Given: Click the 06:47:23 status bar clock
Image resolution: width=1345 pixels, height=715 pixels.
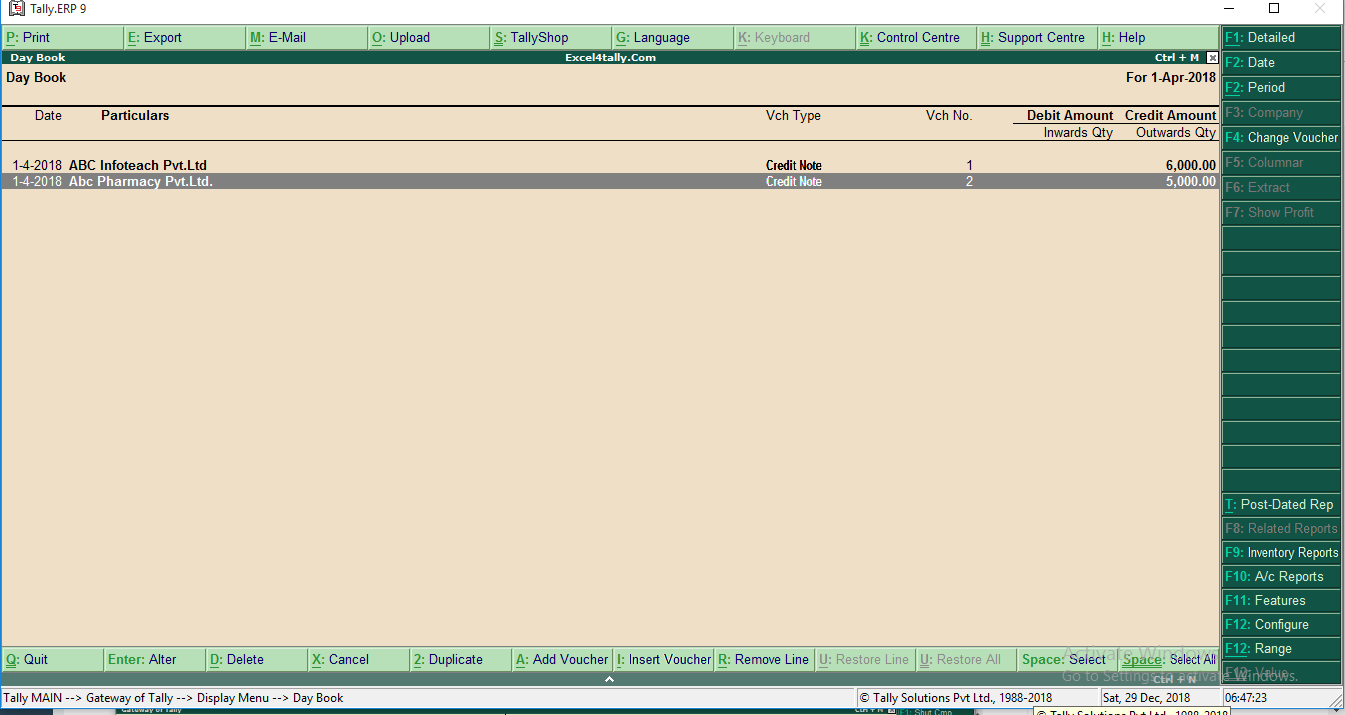Looking at the screenshot, I should pos(1246,698).
